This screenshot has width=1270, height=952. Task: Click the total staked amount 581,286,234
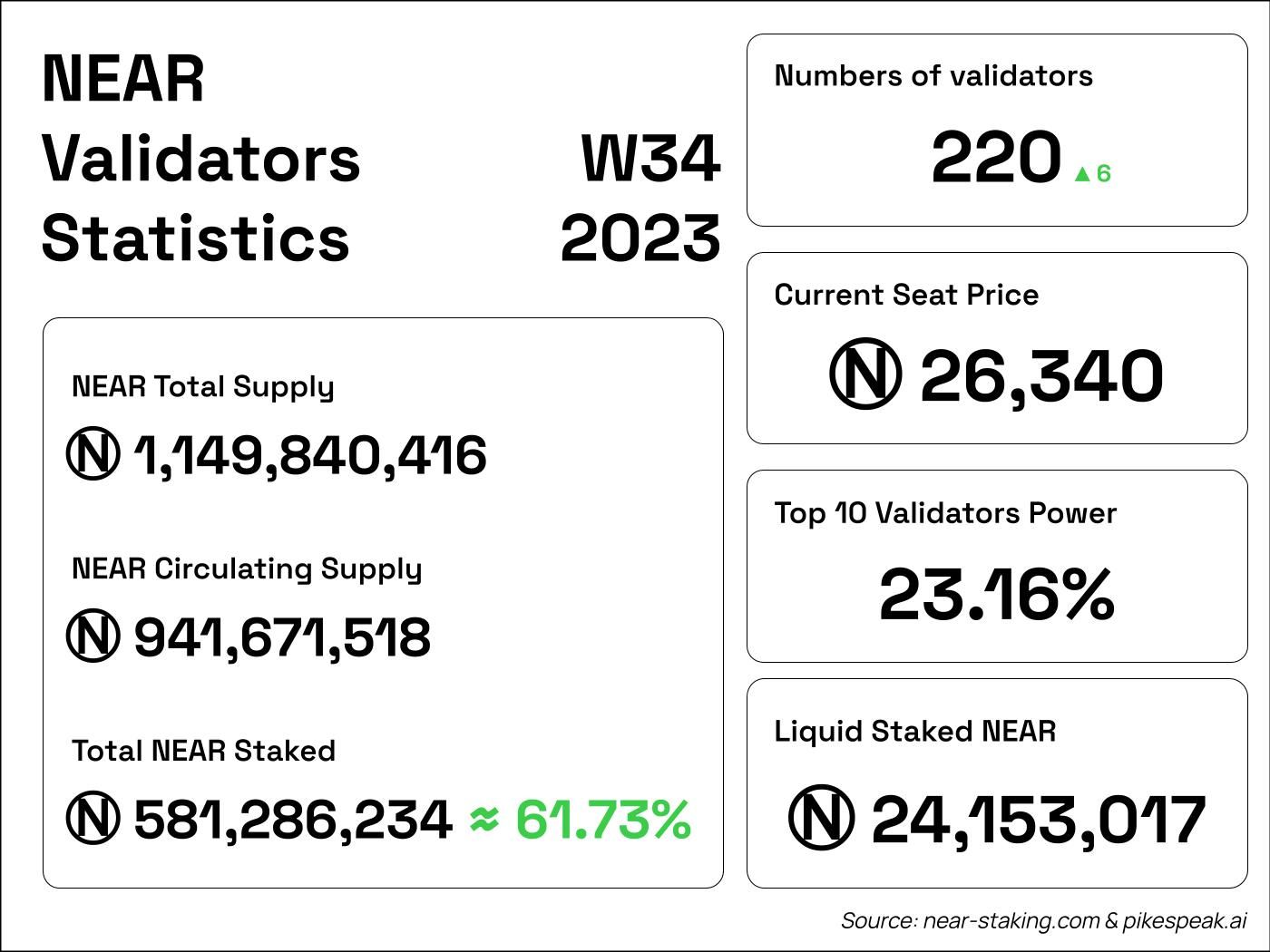293,820
